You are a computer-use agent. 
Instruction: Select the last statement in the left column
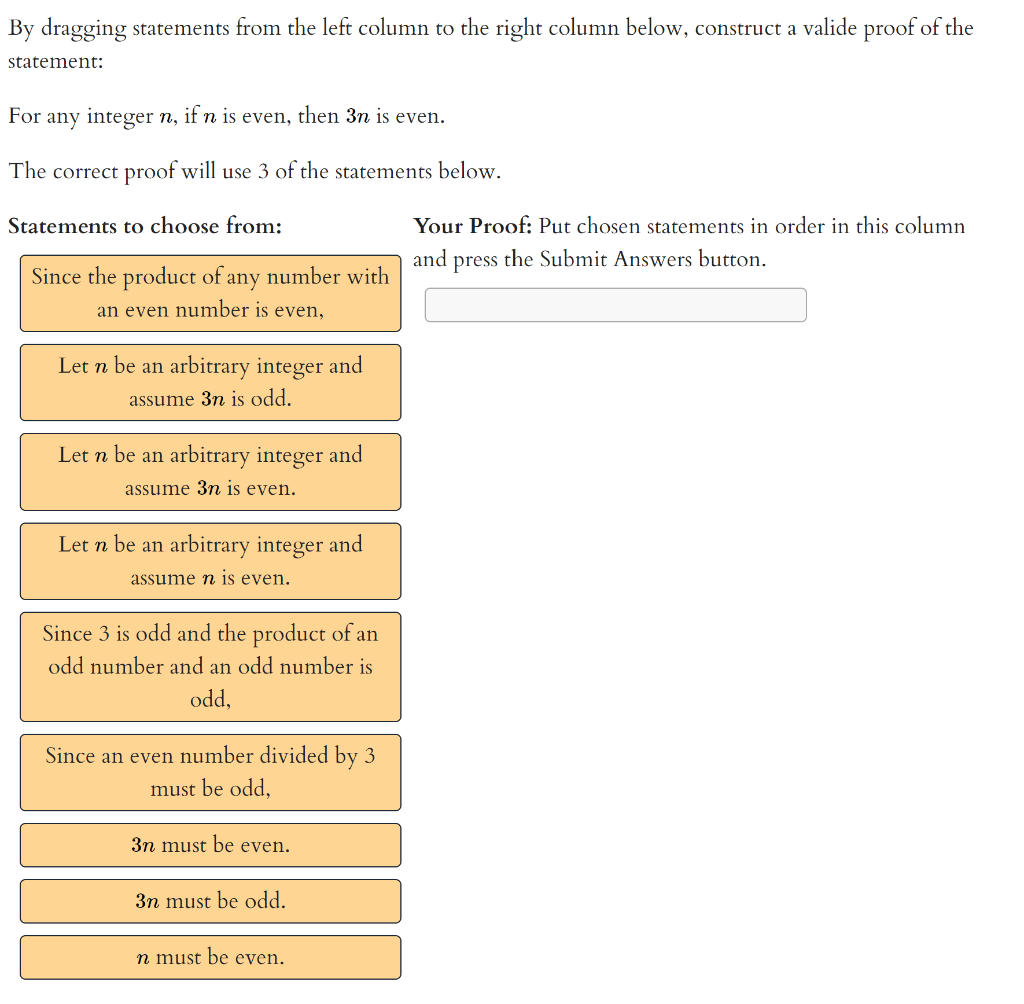click(x=210, y=957)
